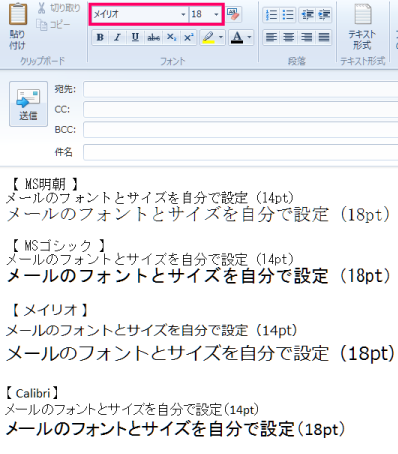Toggle Superscript formatting
The image size is (398, 454).
point(188,37)
